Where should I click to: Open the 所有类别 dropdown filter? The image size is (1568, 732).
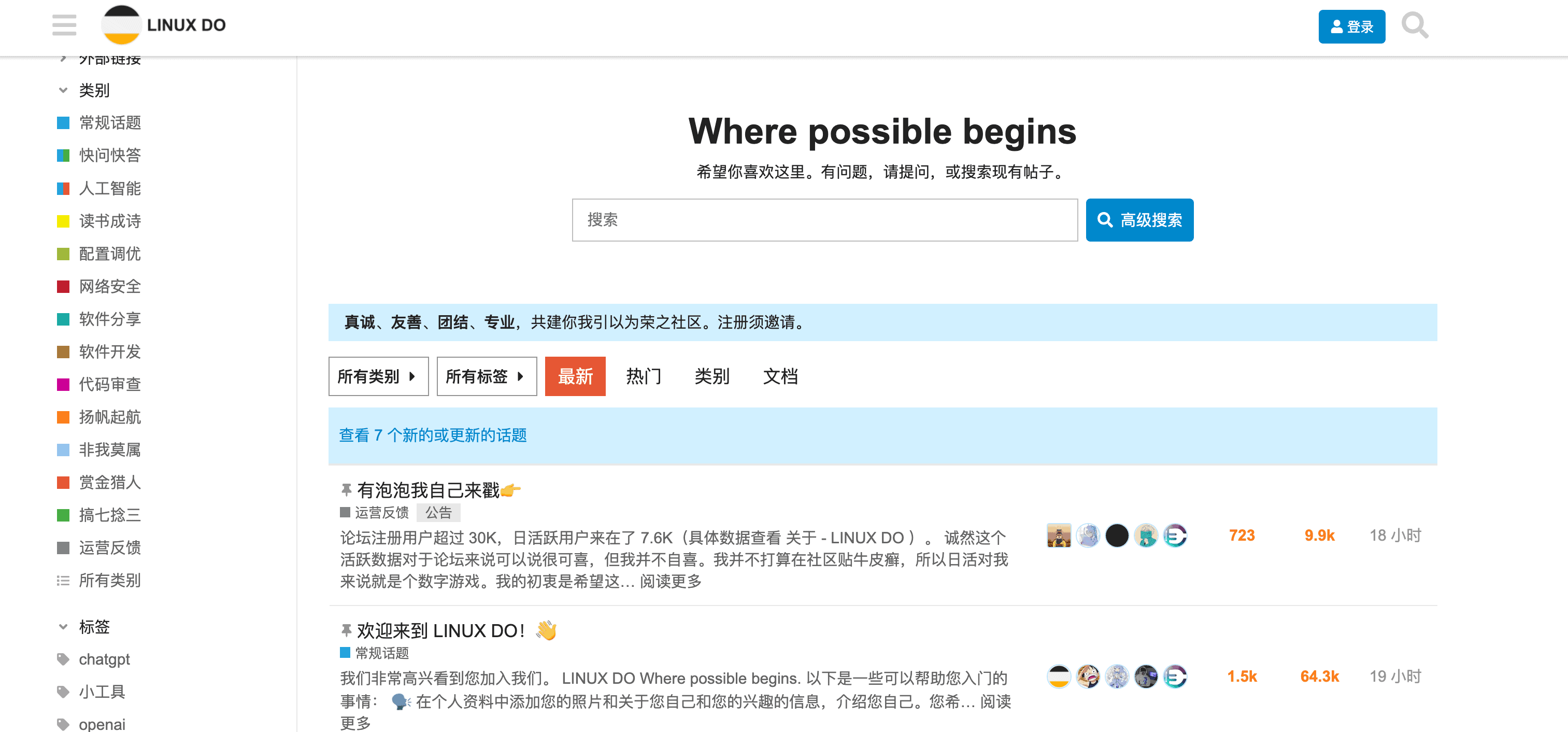pos(378,376)
